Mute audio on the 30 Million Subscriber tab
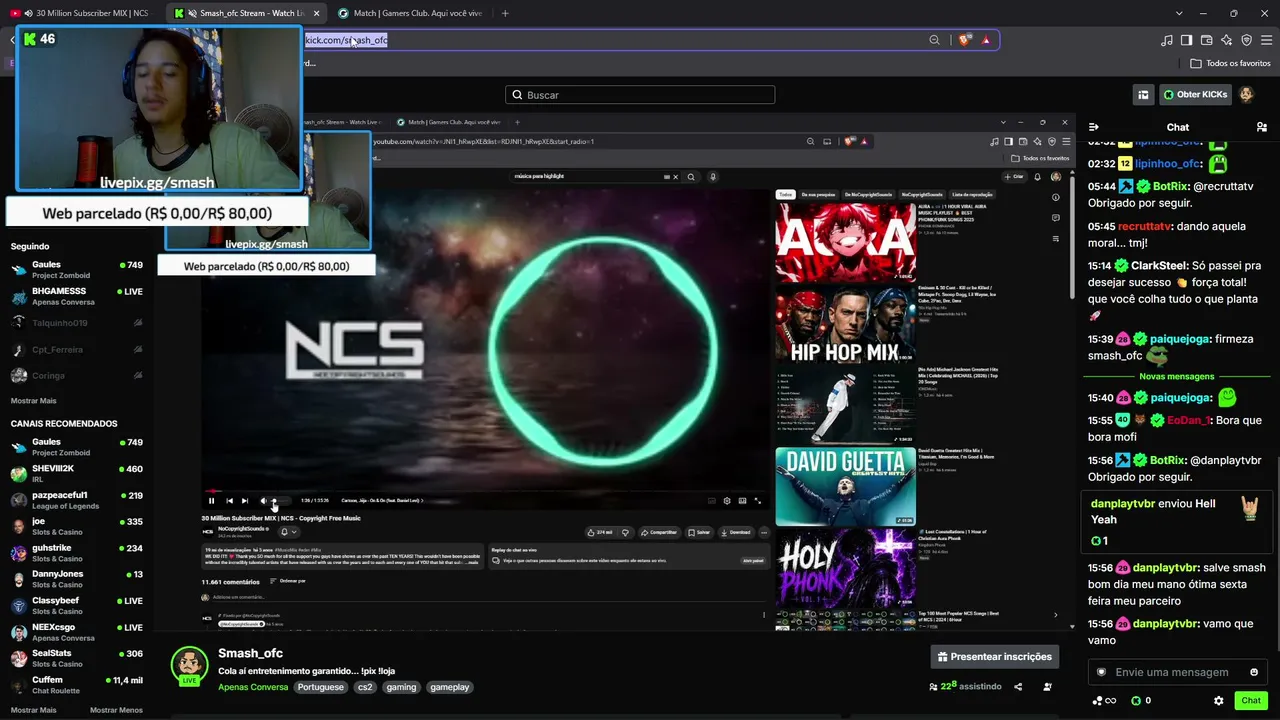1280x720 pixels. pos(27,13)
